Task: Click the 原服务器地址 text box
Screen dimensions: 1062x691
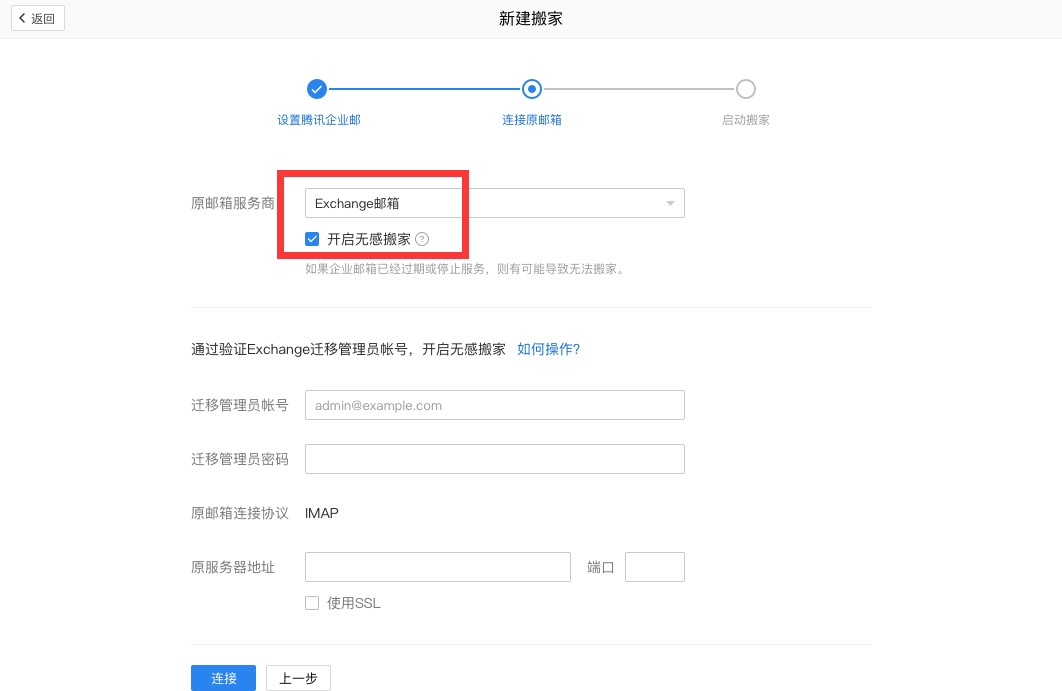Action: click(x=437, y=567)
